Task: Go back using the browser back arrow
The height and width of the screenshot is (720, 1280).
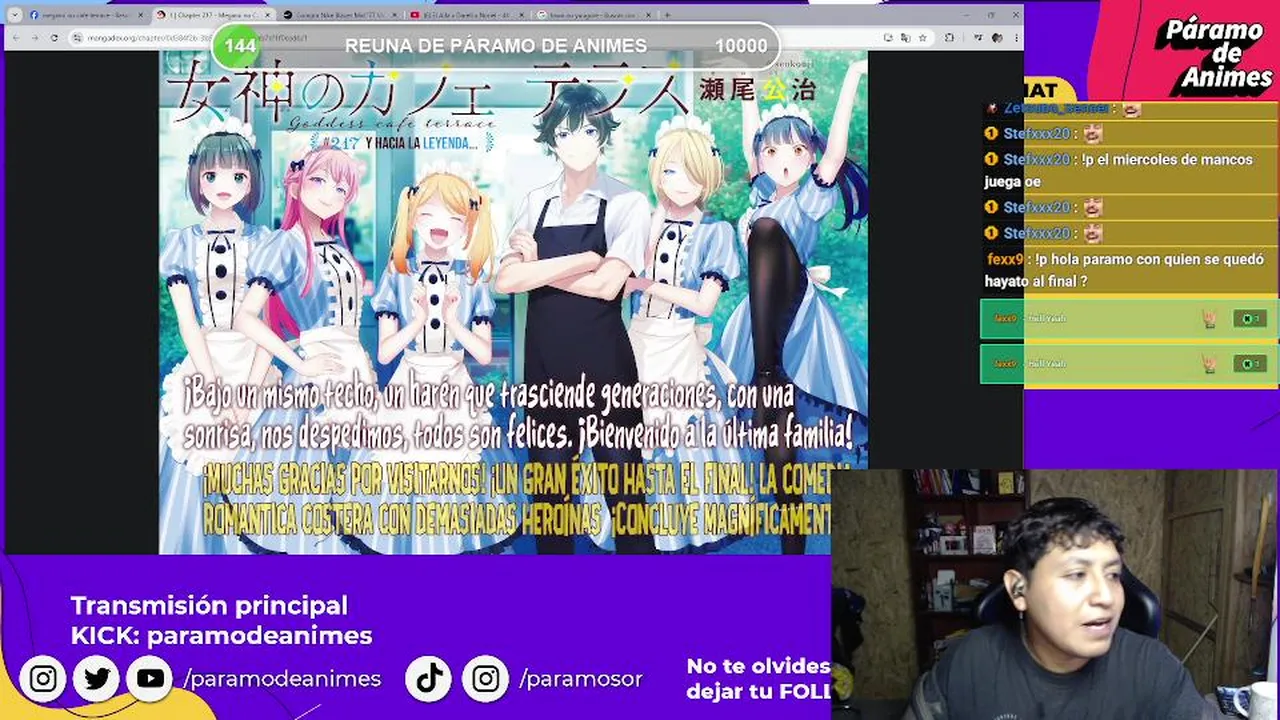Action: point(18,38)
